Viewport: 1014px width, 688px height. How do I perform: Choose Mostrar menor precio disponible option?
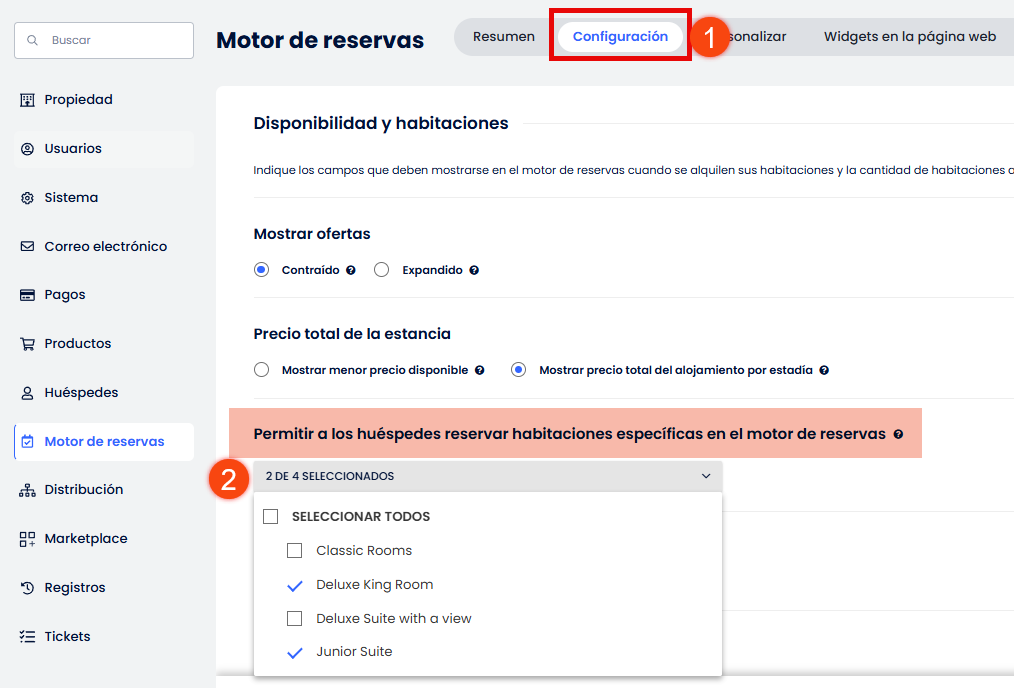(262, 370)
